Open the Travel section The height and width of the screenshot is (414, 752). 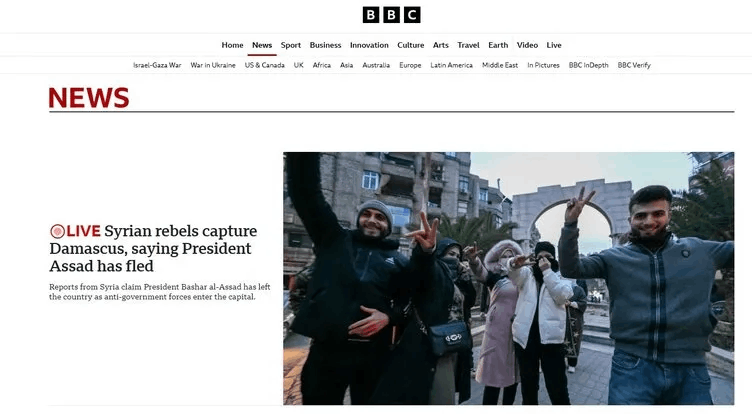tap(468, 45)
